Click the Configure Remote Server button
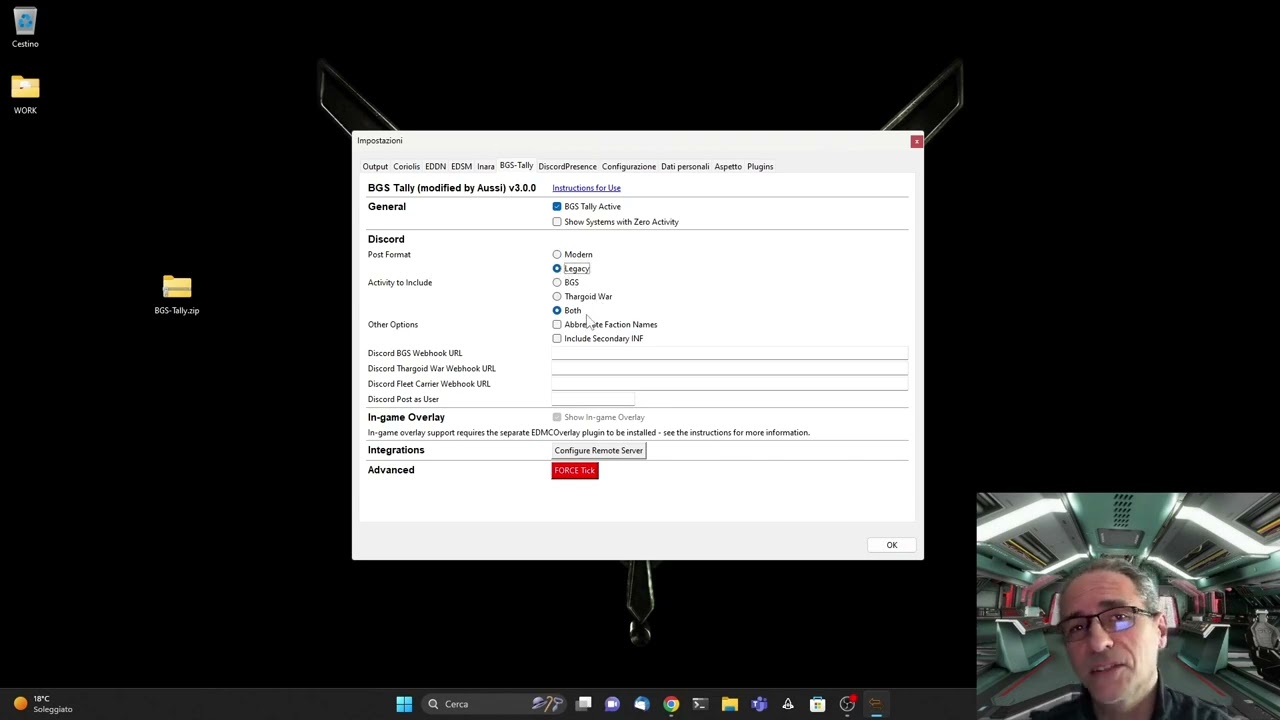The image size is (1280, 720). coord(599,451)
